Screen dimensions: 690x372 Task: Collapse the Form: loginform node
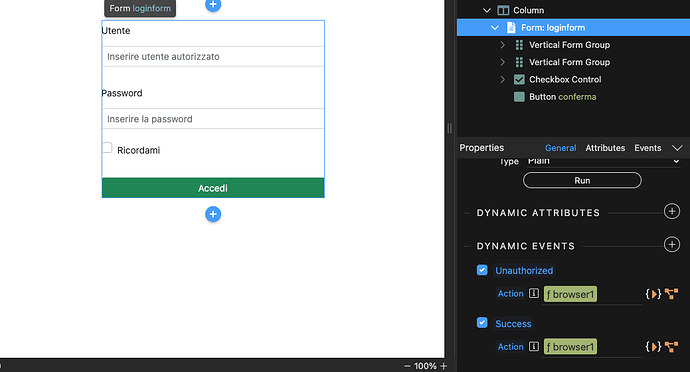(x=495, y=28)
